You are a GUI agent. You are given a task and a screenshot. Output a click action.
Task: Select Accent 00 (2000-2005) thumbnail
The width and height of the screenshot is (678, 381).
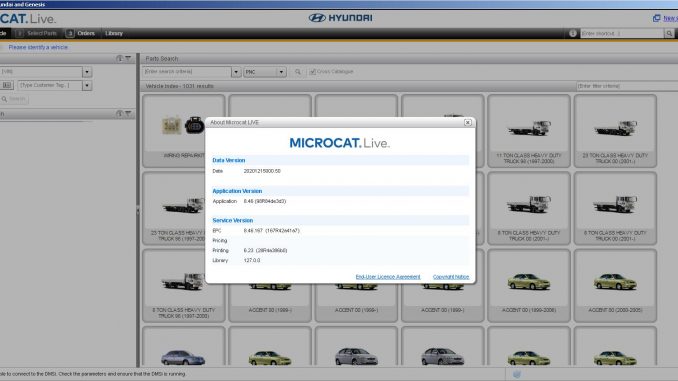point(615,285)
